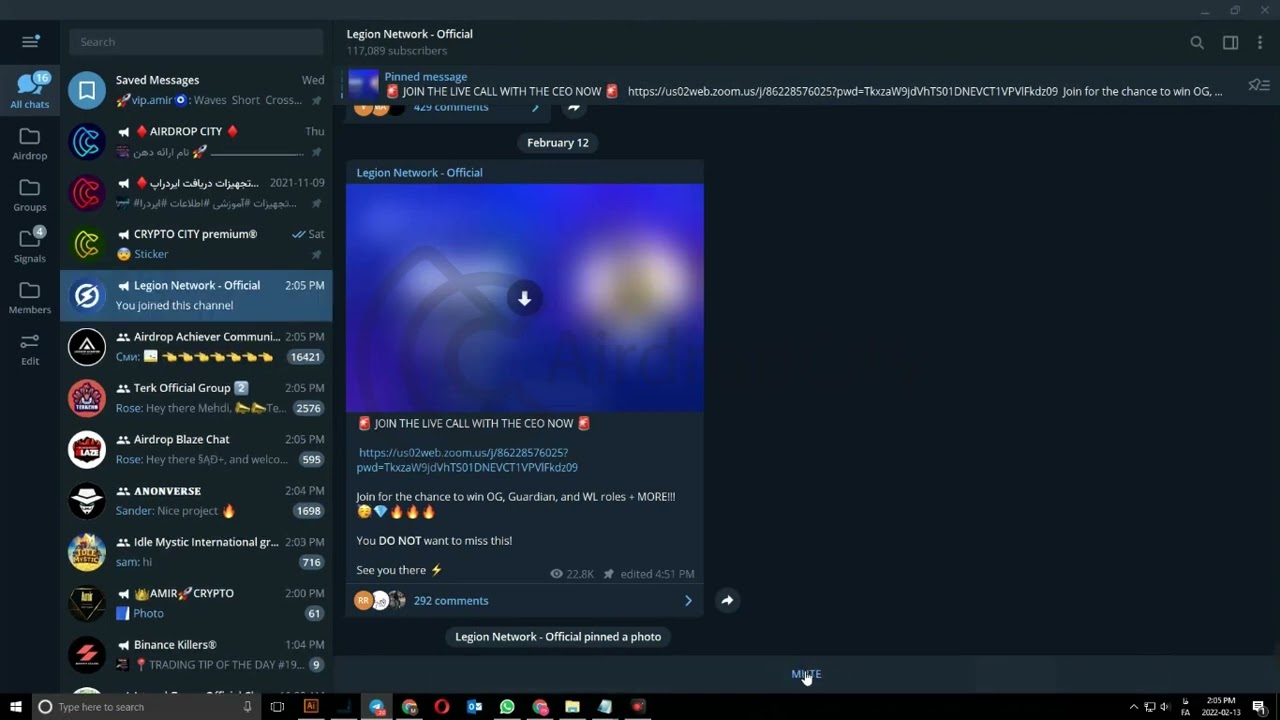This screenshot has width=1280, height=720.
Task: Download the photo in the post
Action: tap(524, 298)
